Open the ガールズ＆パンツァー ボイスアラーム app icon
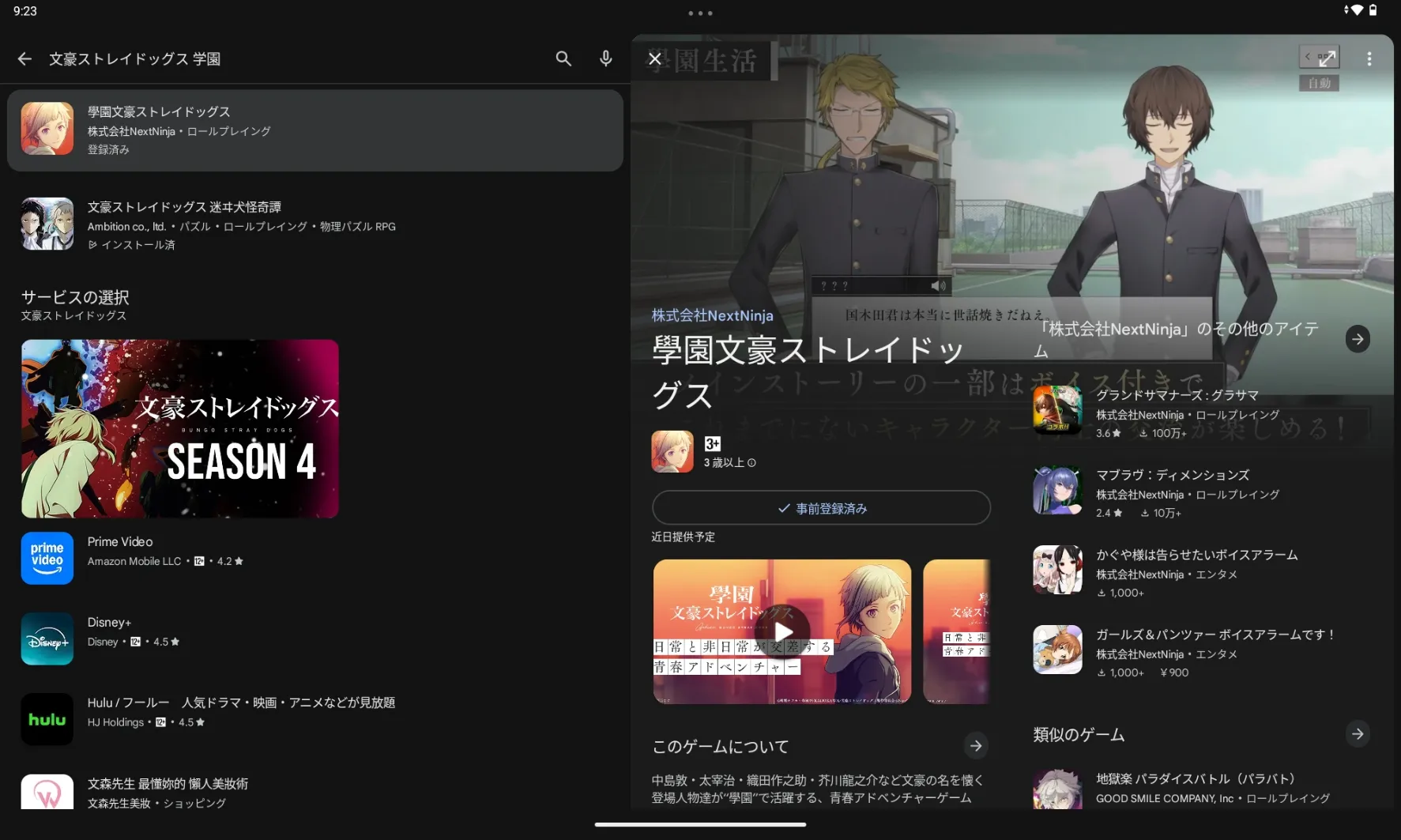Screen dimensions: 1401x840 tap(1057, 650)
